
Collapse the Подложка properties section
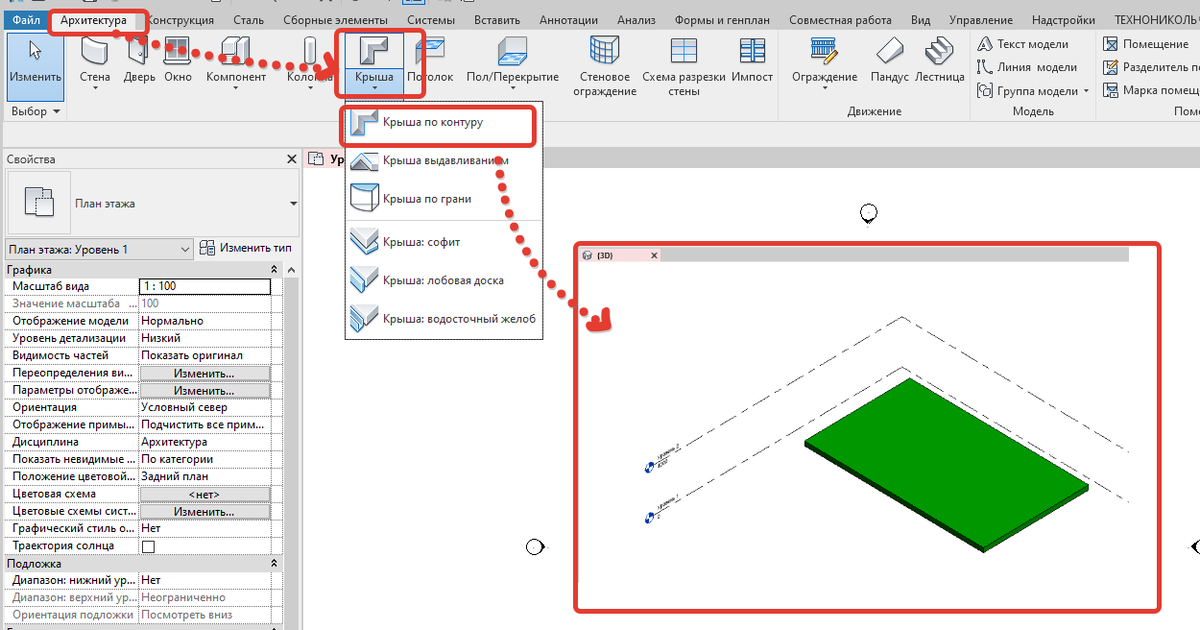(x=274, y=564)
